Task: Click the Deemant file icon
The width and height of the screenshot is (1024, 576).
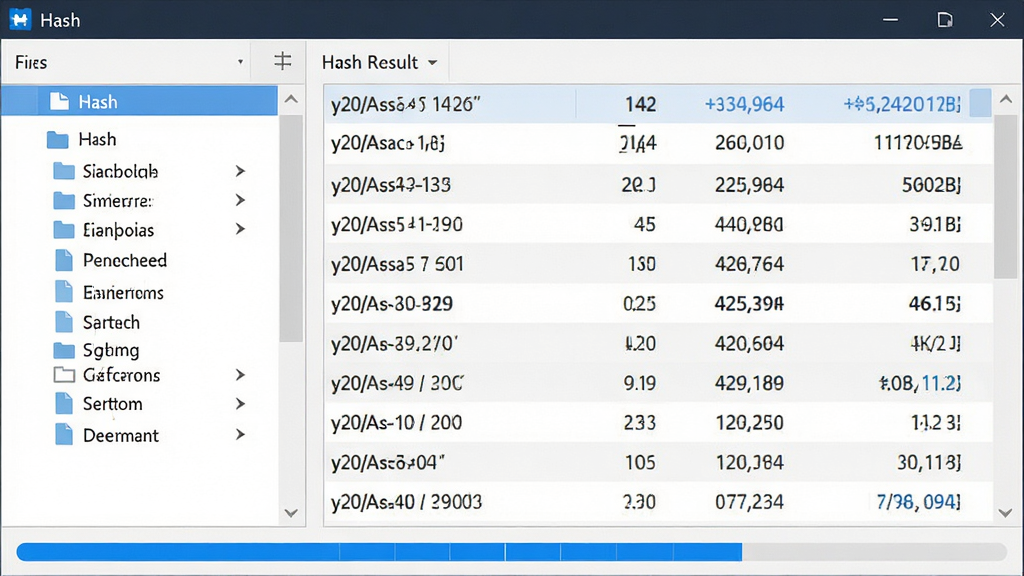Action: [x=64, y=434]
